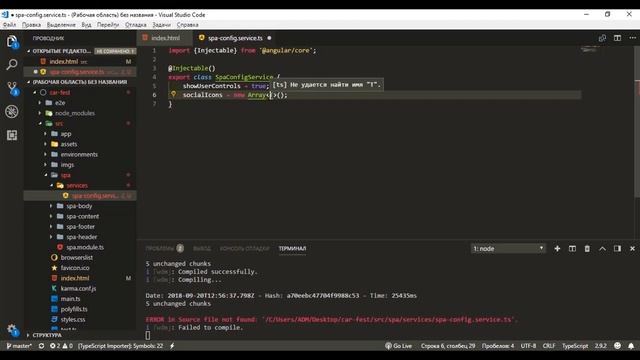Viewport: 640px width, 360px height.
Task: Click TypeScript Importer Symbols status item
Action: click(x=120, y=346)
